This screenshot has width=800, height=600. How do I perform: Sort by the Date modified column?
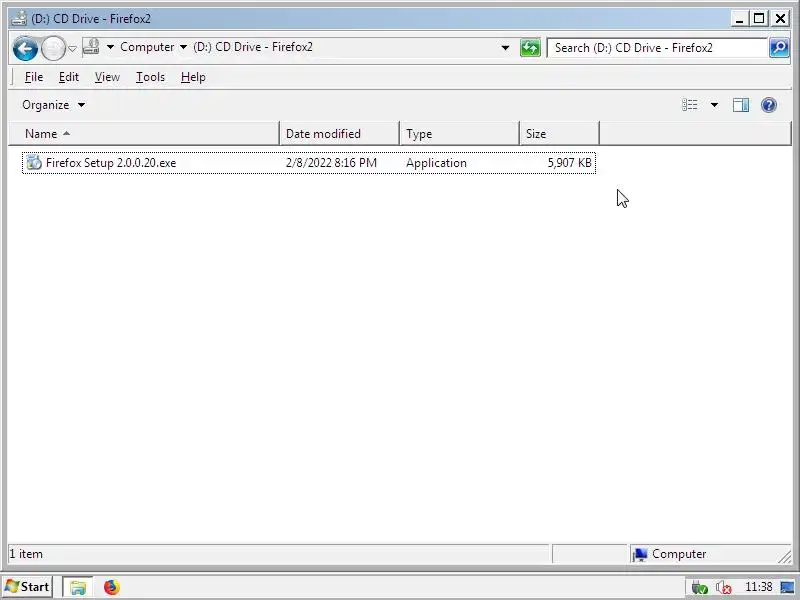[339, 134]
